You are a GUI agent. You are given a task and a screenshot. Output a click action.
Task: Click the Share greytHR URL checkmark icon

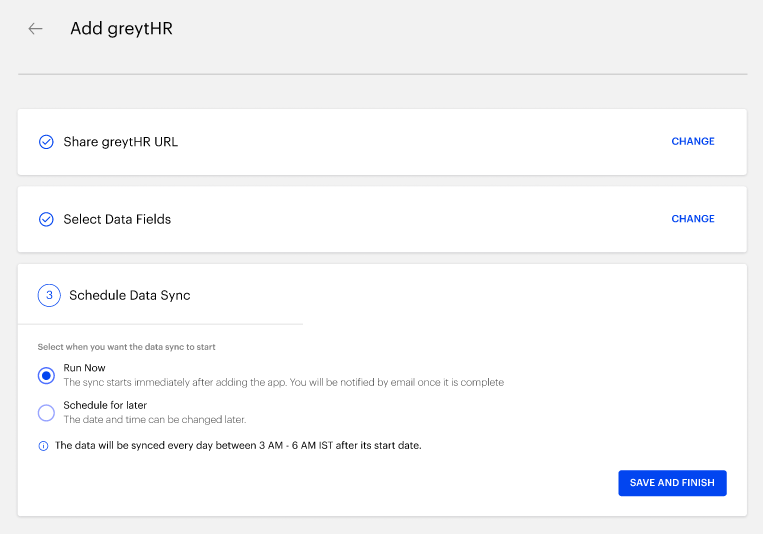coord(46,142)
